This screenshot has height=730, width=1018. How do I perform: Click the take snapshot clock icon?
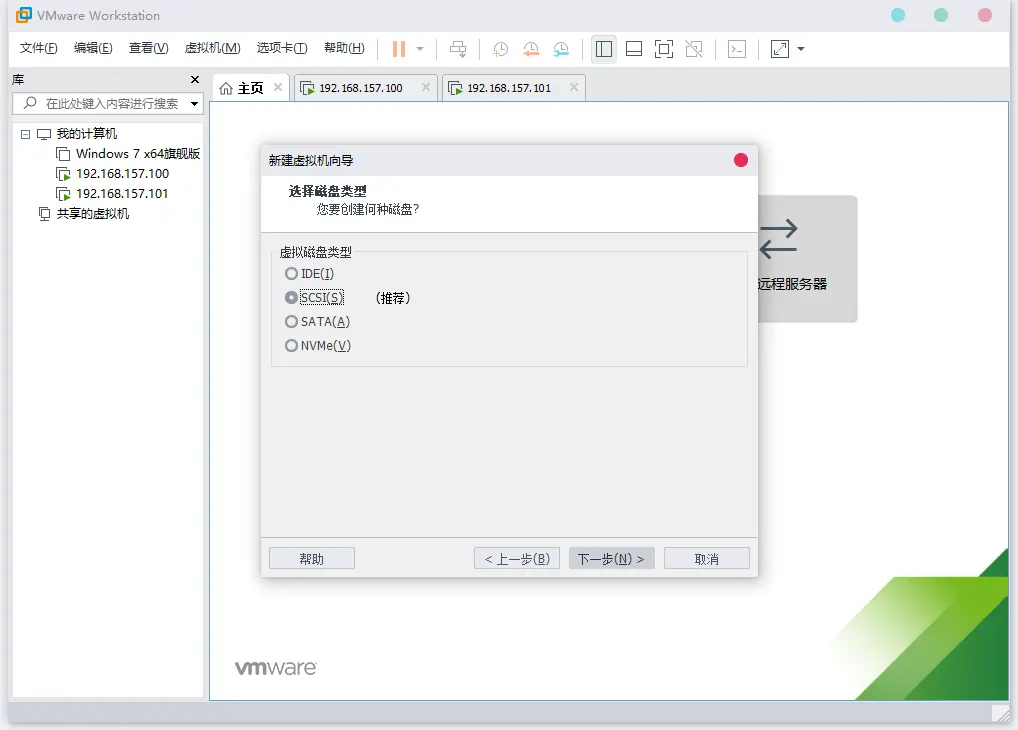[x=500, y=49]
